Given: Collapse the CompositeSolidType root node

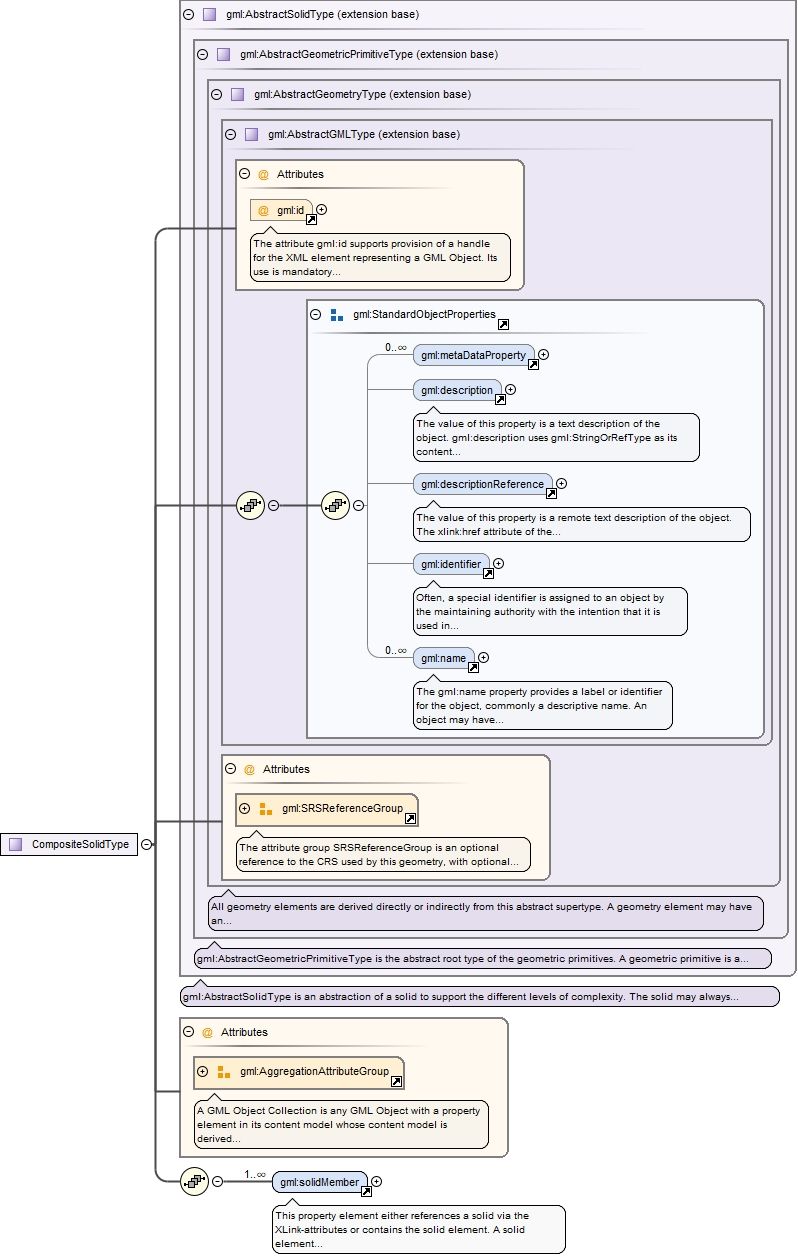Looking at the screenshot, I should tap(147, 844).
